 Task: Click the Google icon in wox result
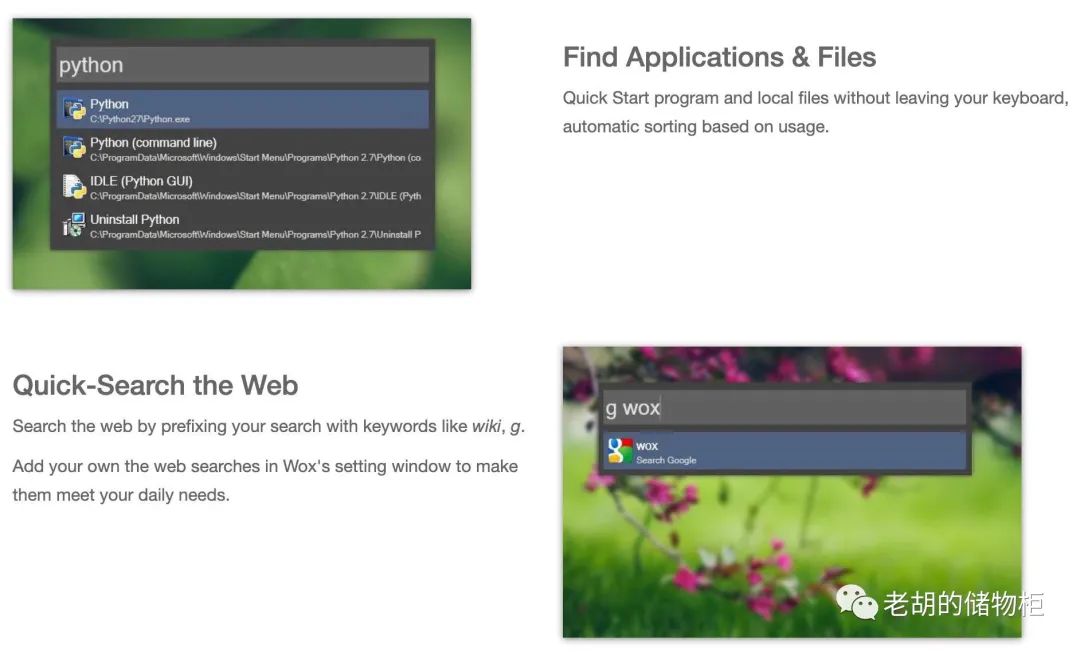pos(620,451)
